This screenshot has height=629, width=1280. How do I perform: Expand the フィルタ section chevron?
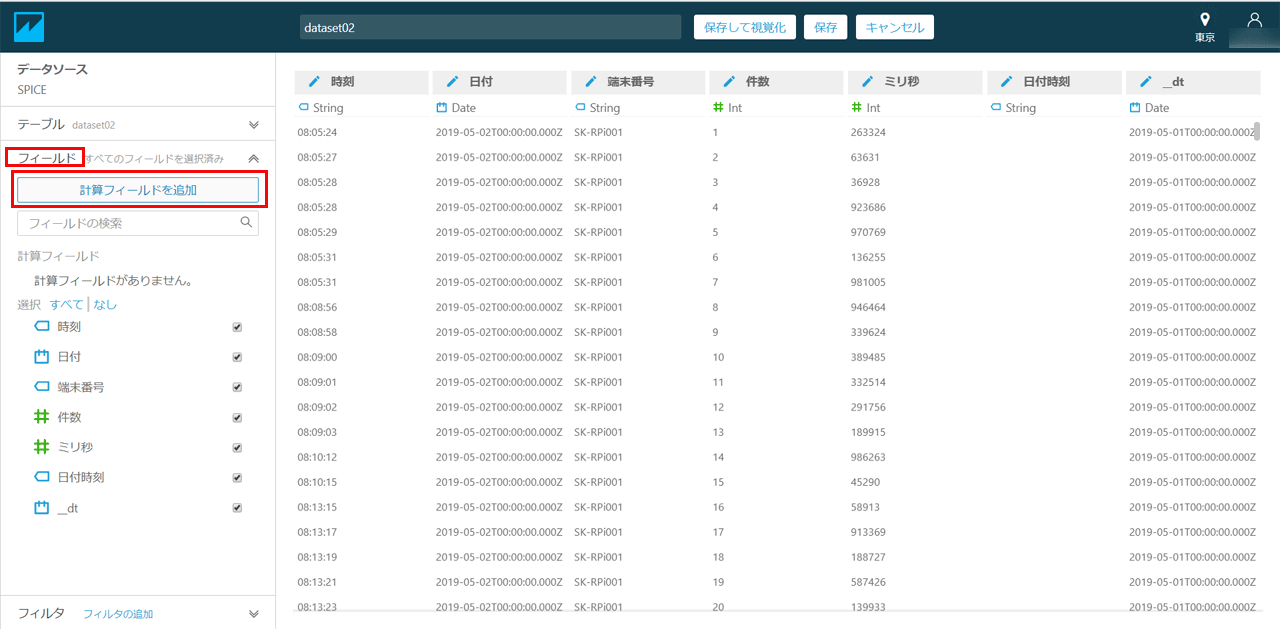click(x=254, y=614)
